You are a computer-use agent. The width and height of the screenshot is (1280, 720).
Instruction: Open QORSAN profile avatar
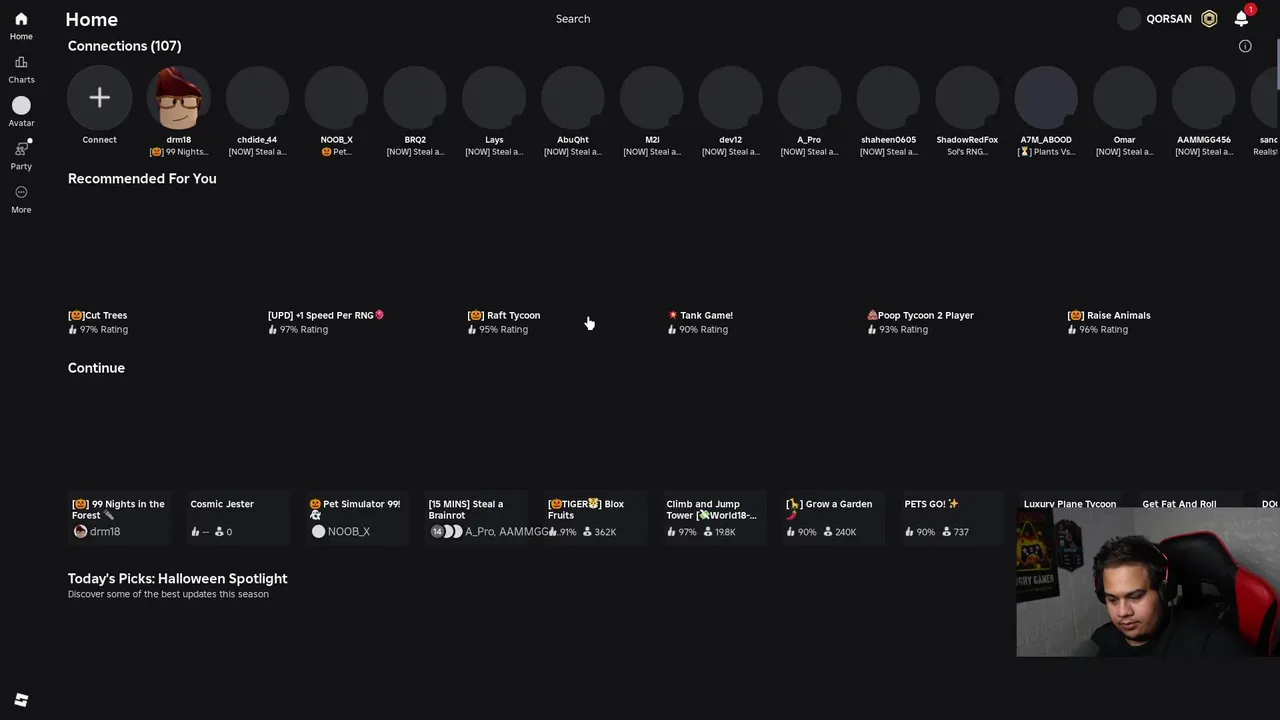pyautogui.click(x=1129, y=19)
